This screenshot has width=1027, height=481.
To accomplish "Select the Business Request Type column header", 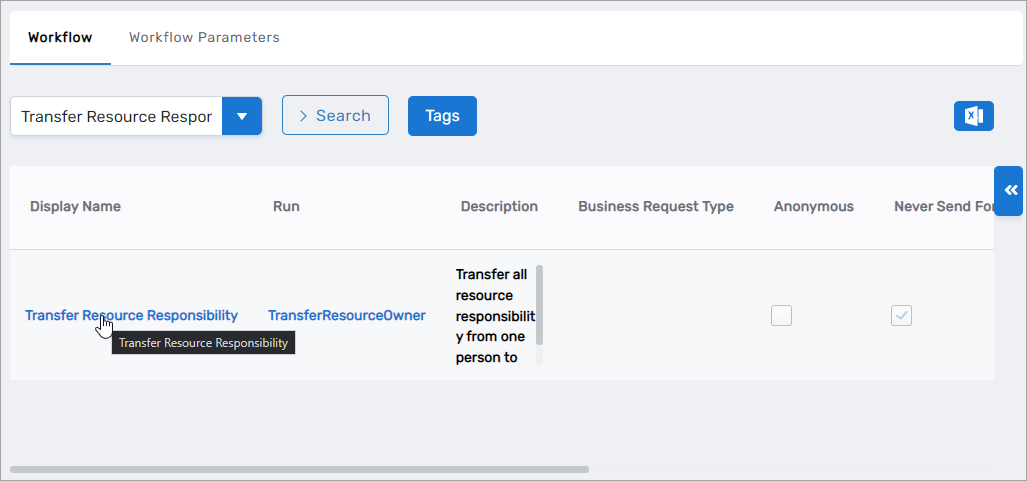I will click(x=655, y=207).
